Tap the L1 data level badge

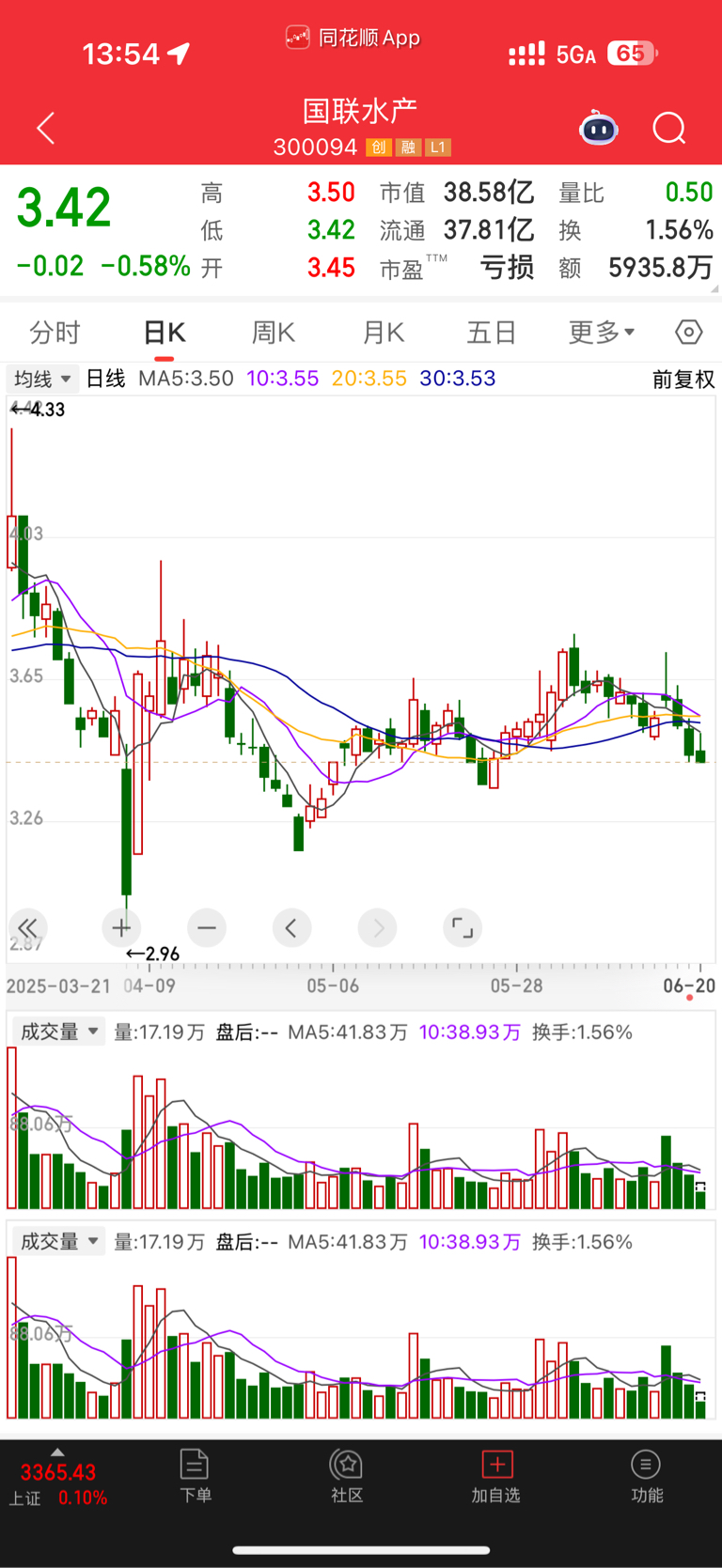(438, 147)
